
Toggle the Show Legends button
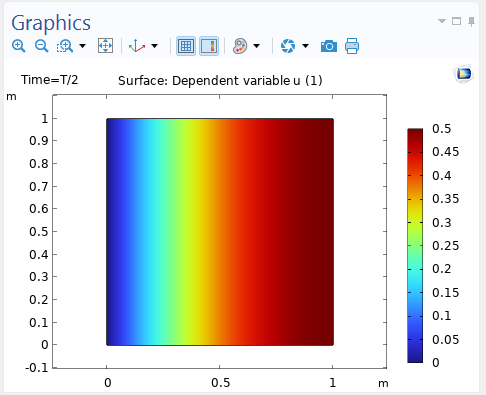(x=209, y=46)
